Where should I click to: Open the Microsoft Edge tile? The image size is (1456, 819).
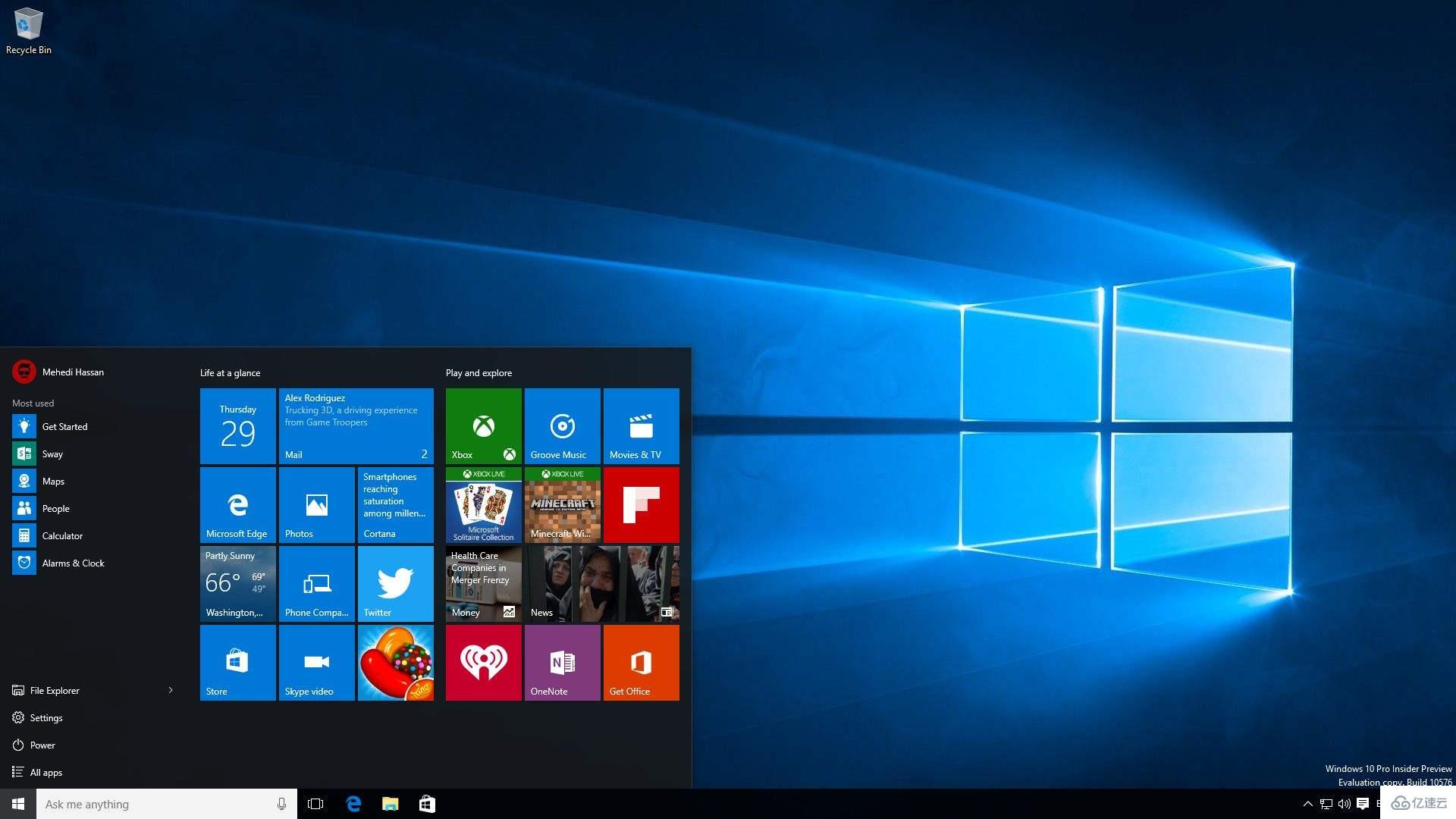[x=238, y=505]
